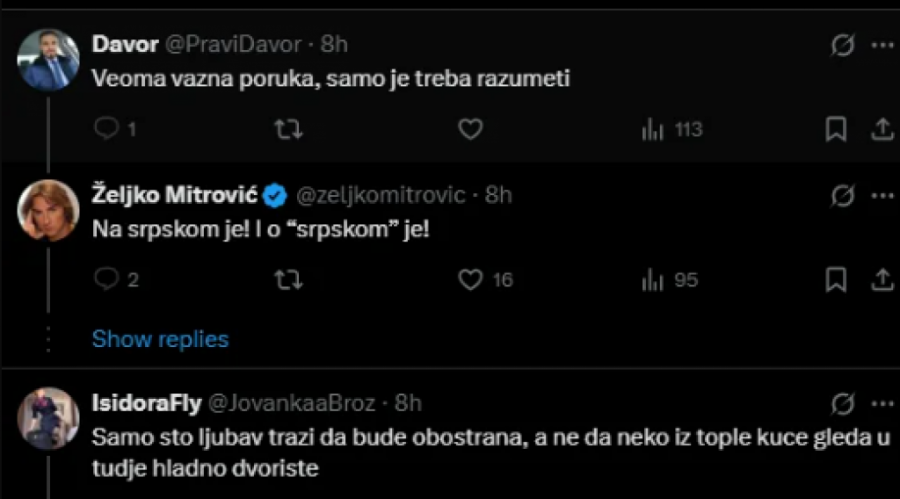This screenshot has height=499, width=900.
Task: Repost Željko Mitrović's tweet
Action: click(288, 280)
